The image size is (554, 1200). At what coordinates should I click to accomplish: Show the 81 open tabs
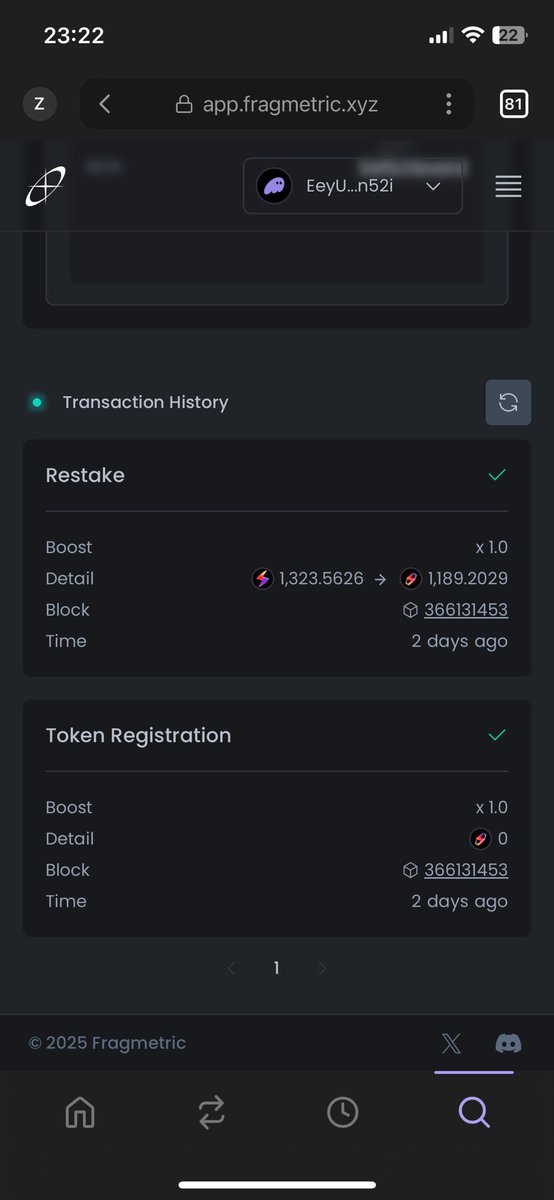coord(513,104)
